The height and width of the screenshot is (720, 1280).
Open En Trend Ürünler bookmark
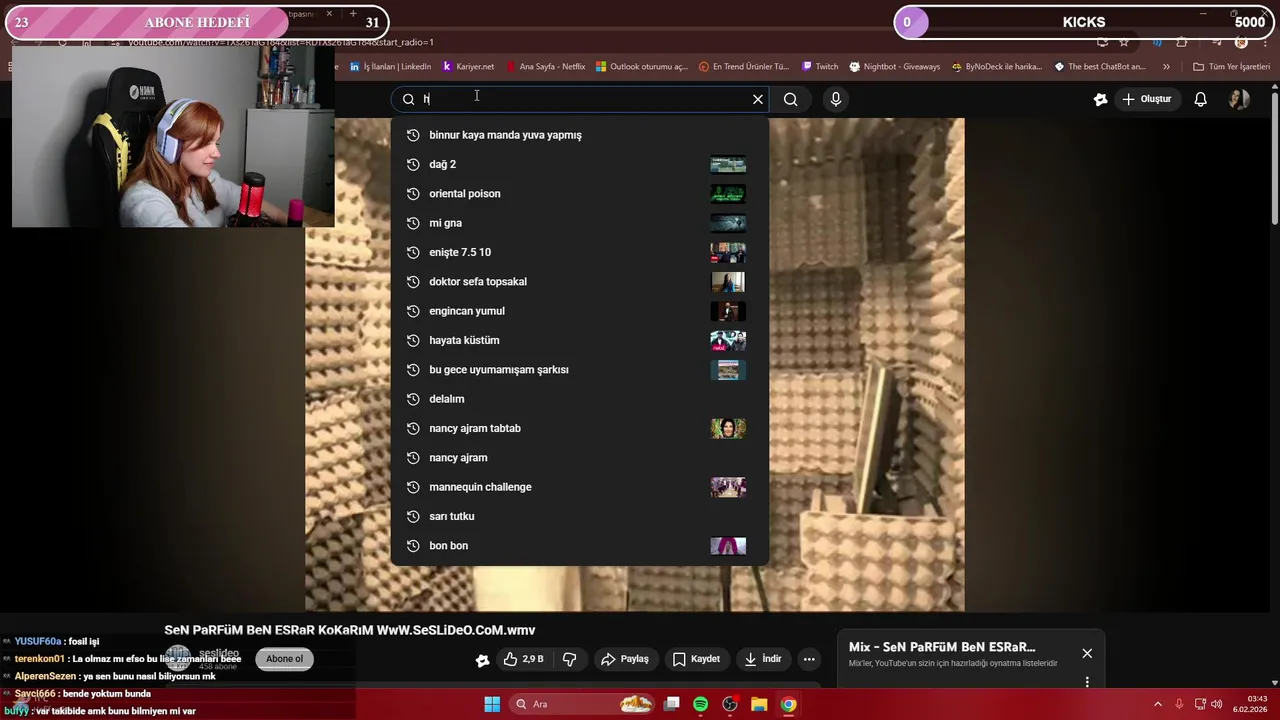743,67
